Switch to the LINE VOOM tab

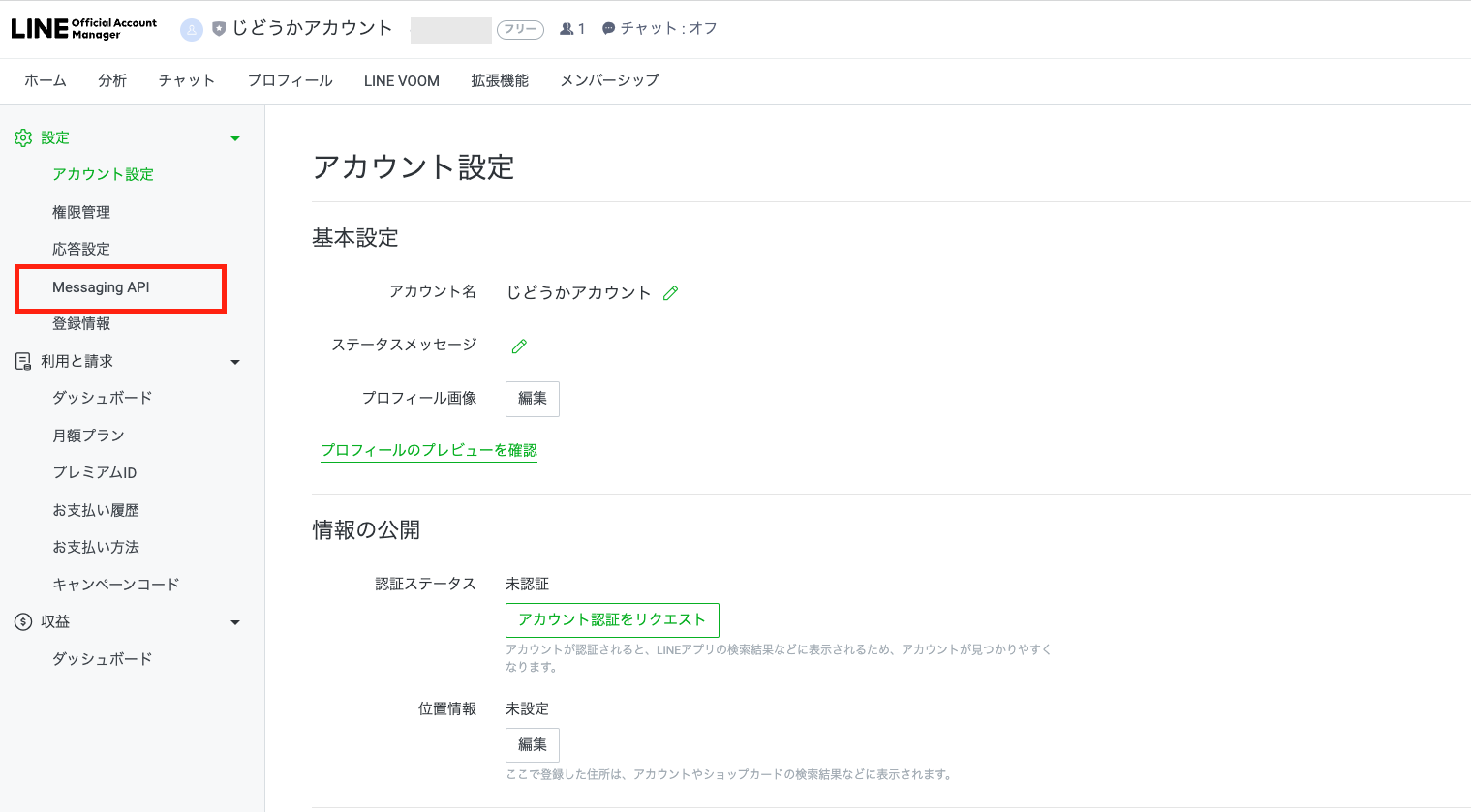401,81
